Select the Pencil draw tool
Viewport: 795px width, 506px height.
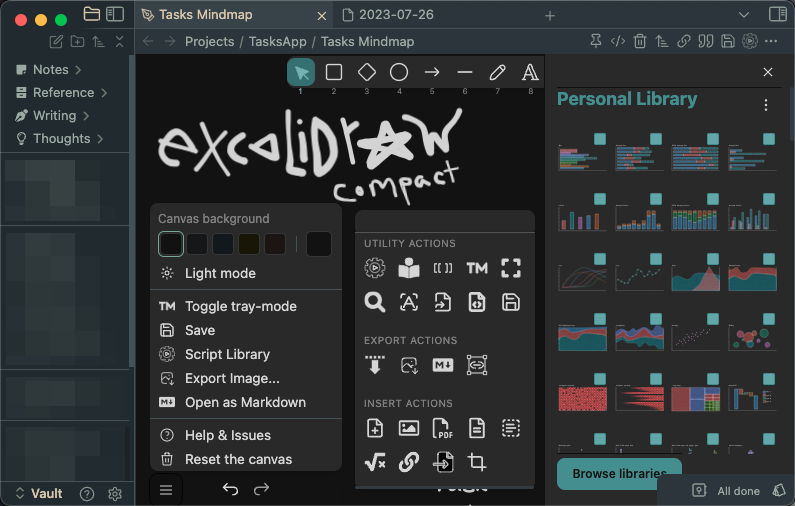pyautogui.click(x=497, y=73)
